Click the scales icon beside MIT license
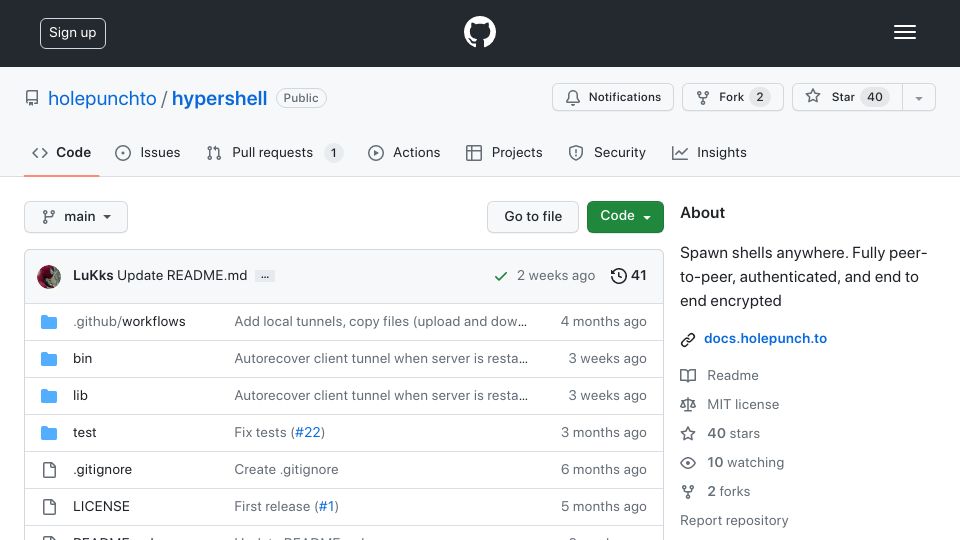This screenshot has width=960, height=540. (x=688, y=405)
